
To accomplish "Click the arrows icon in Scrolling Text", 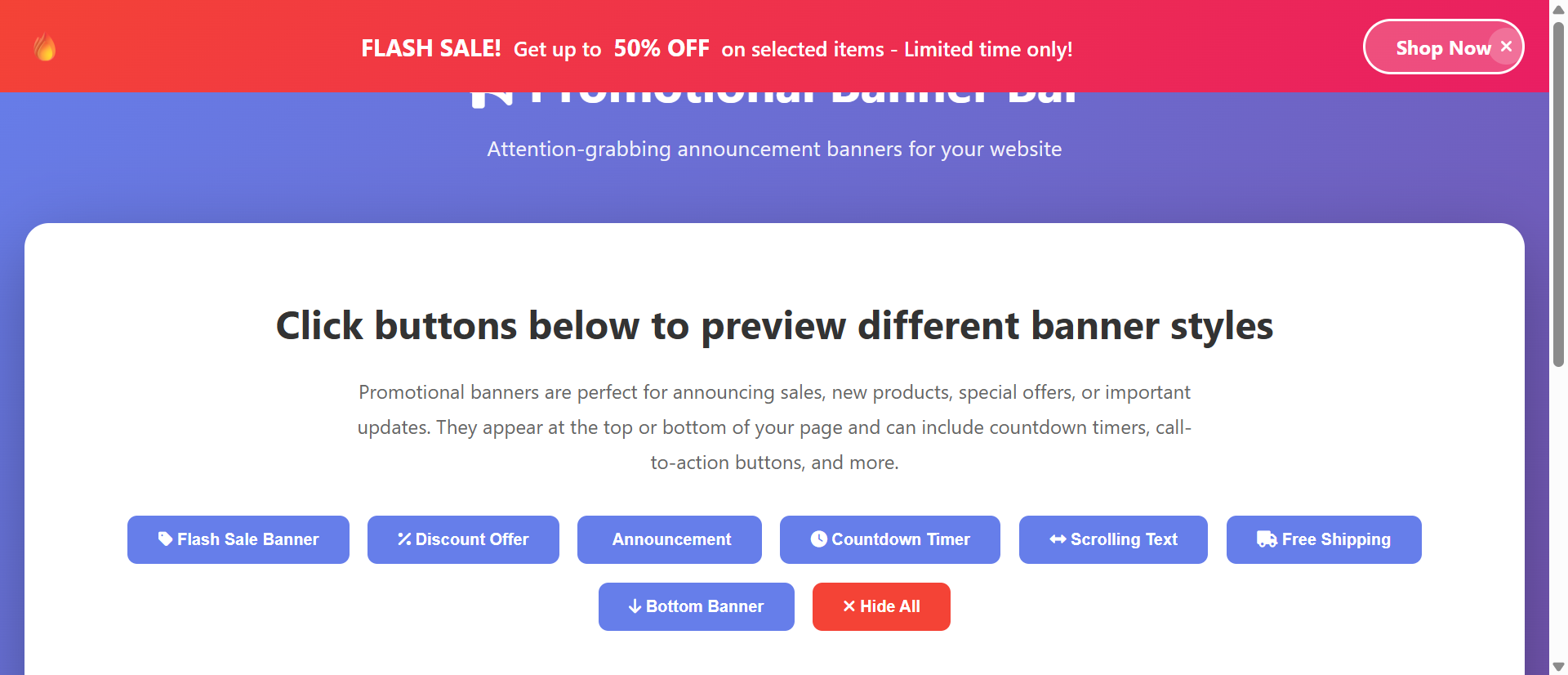I will tap(1057, 539).
